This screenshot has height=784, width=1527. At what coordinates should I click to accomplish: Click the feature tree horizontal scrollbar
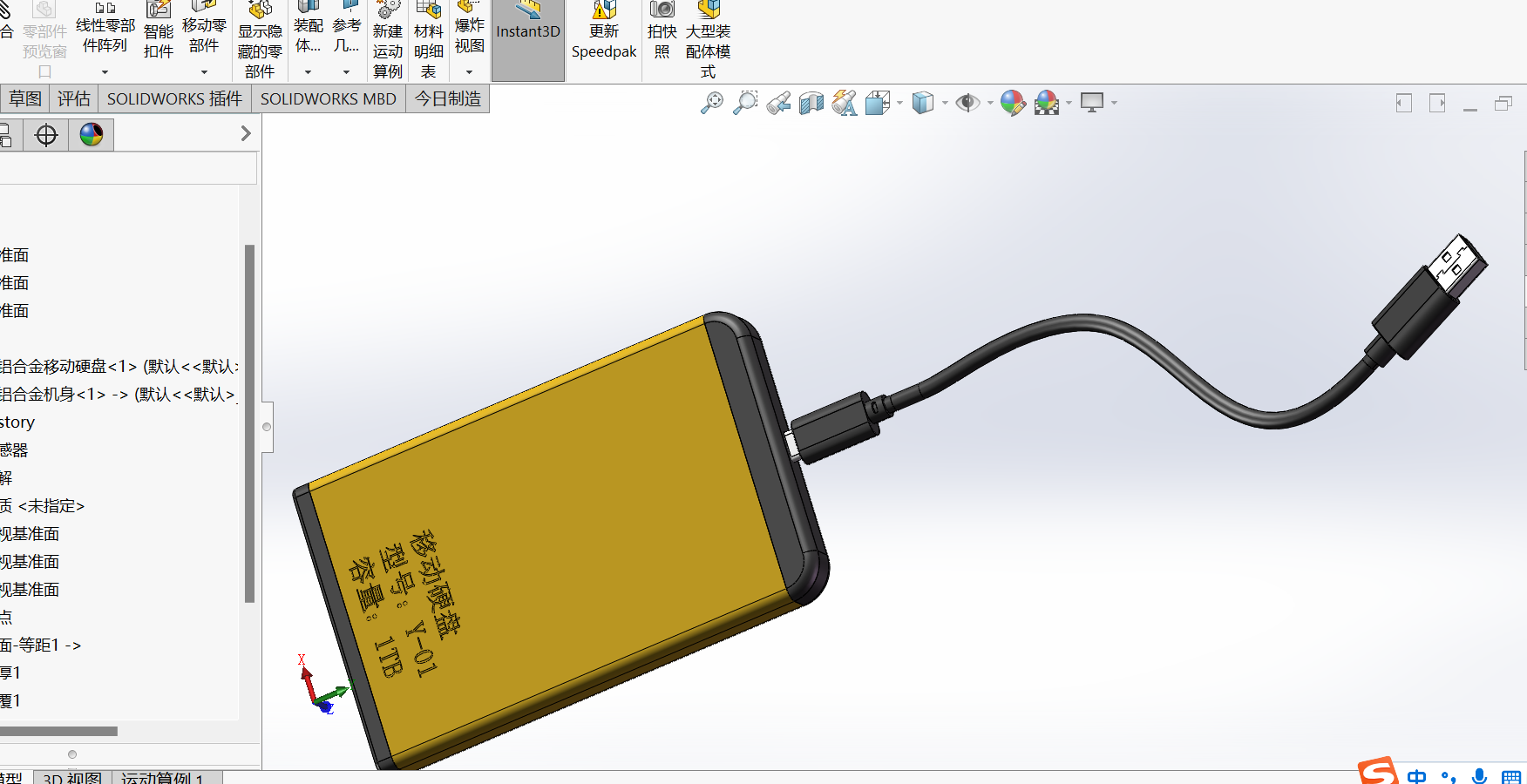(59, 731)
